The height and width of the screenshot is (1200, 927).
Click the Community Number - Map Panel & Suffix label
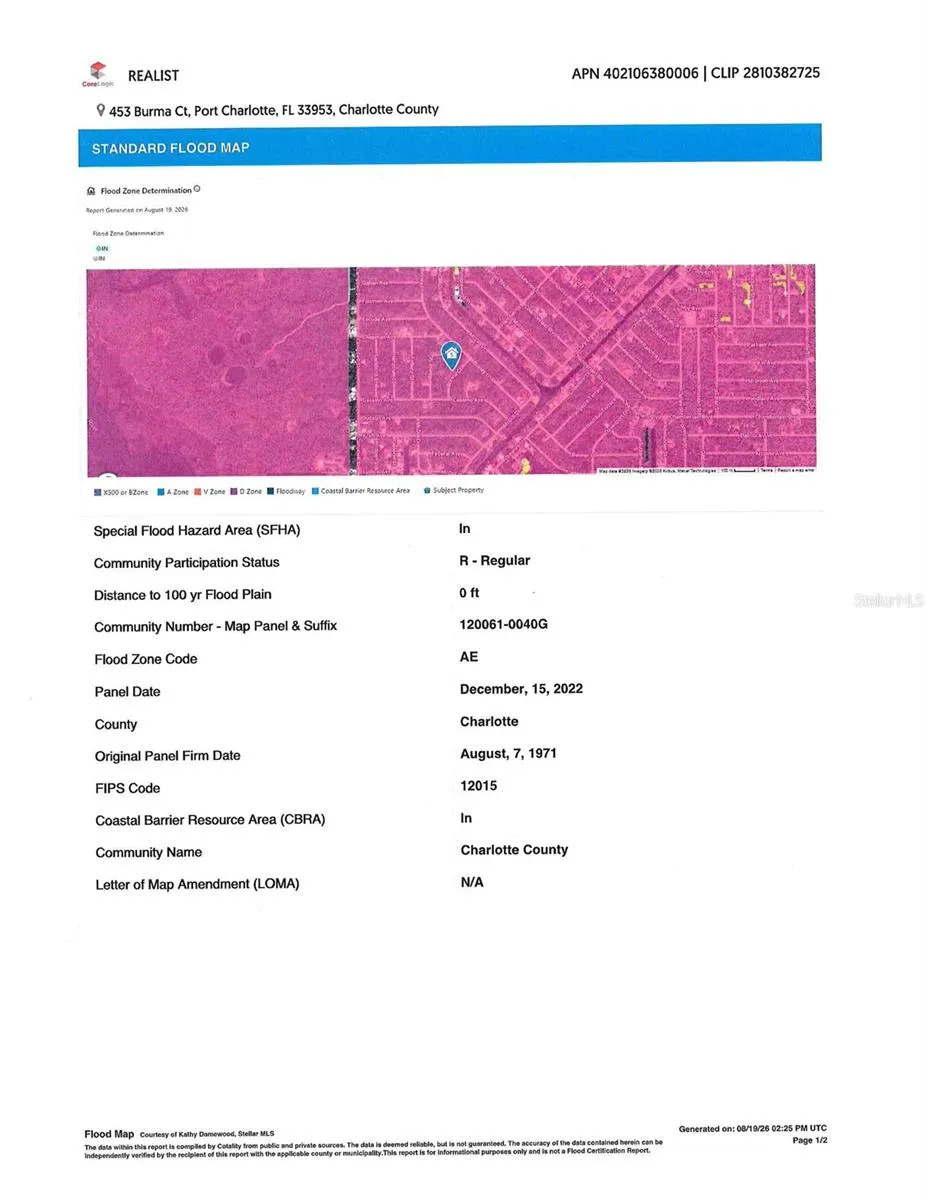(x=216, y=627)
